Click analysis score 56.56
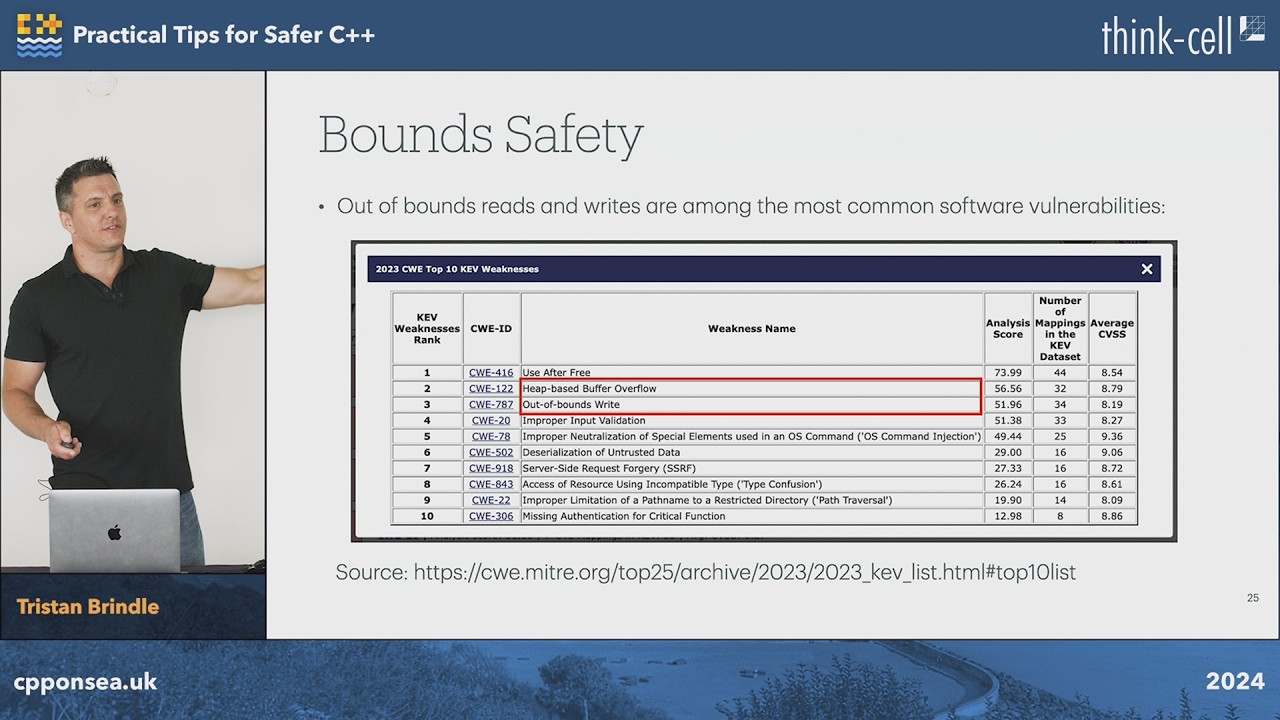The height and width of the screenshot is (720, 1280). click(x=1008, y=389)
